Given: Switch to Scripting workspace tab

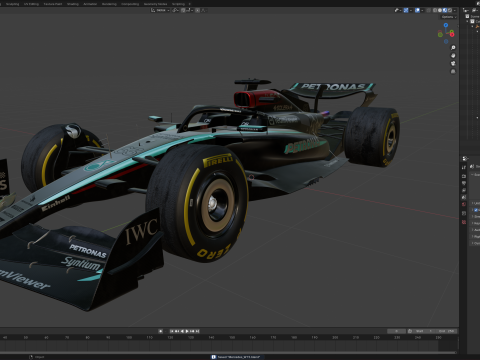Looking at the screenshot, I should point(178,4).
